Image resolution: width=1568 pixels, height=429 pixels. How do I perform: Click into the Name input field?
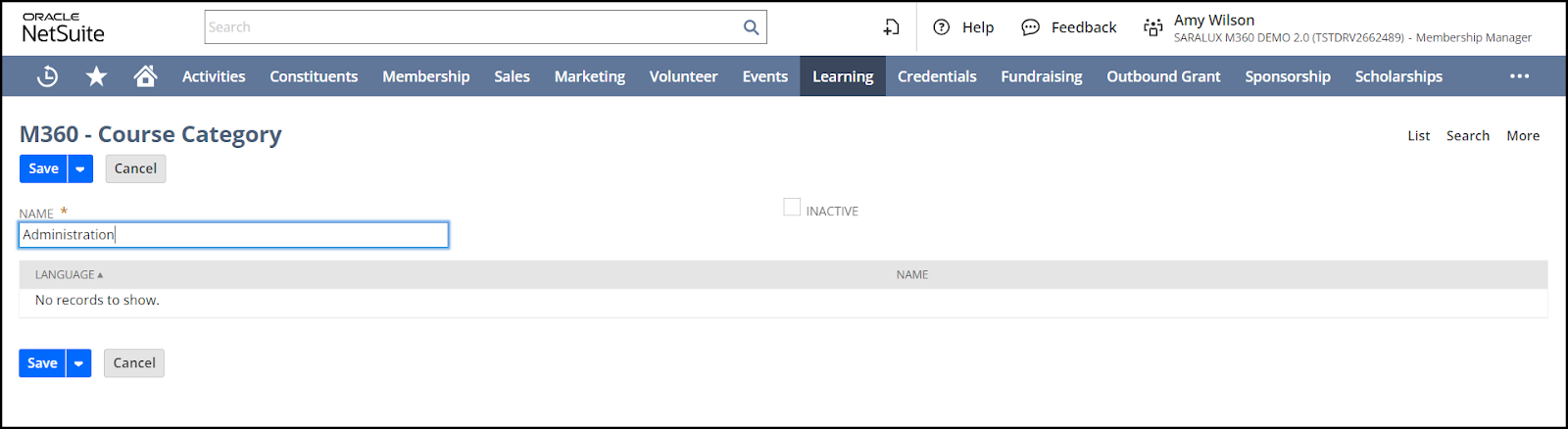coord(233,235)
